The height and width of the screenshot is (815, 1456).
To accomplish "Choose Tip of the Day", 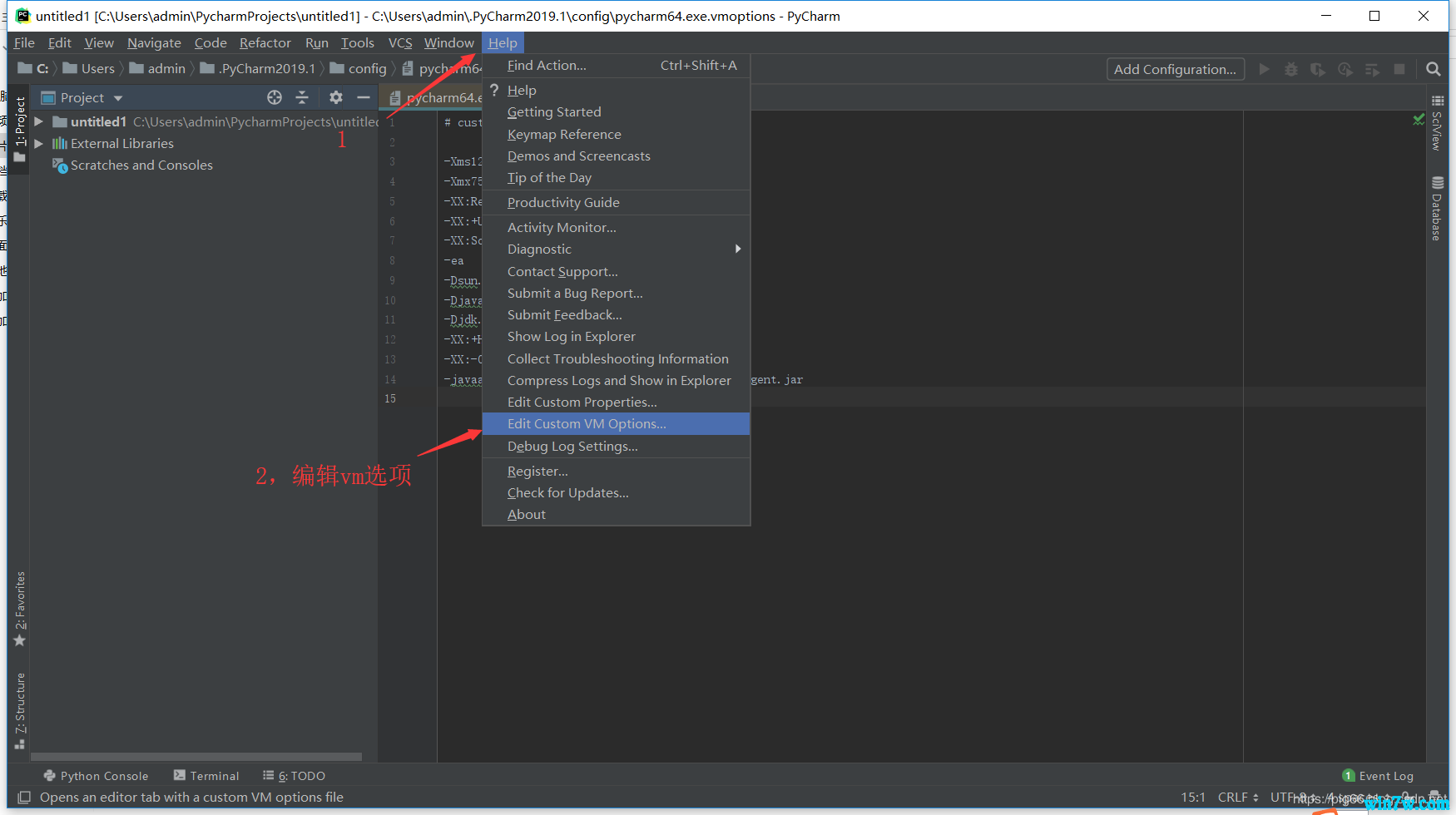I will (x=616, y=177).
